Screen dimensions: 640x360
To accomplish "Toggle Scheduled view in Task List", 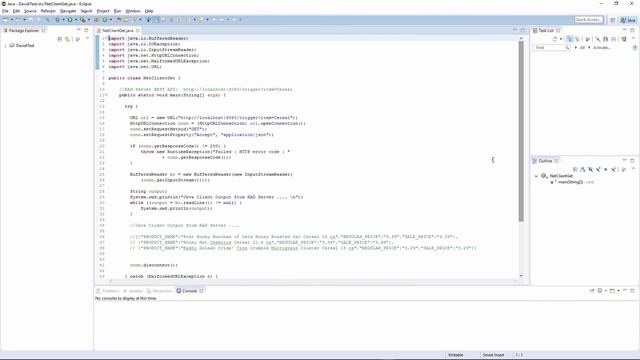I will point(577,39).
